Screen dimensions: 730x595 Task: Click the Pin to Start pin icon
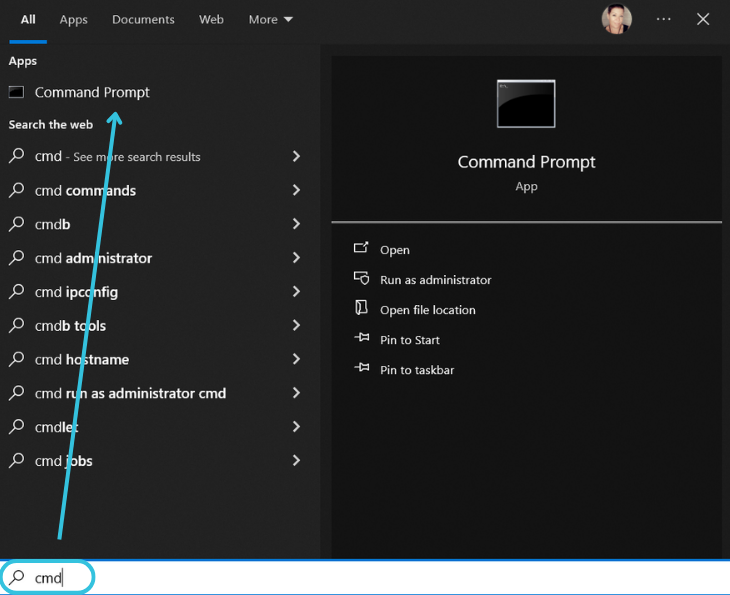[x=361, y=339]
